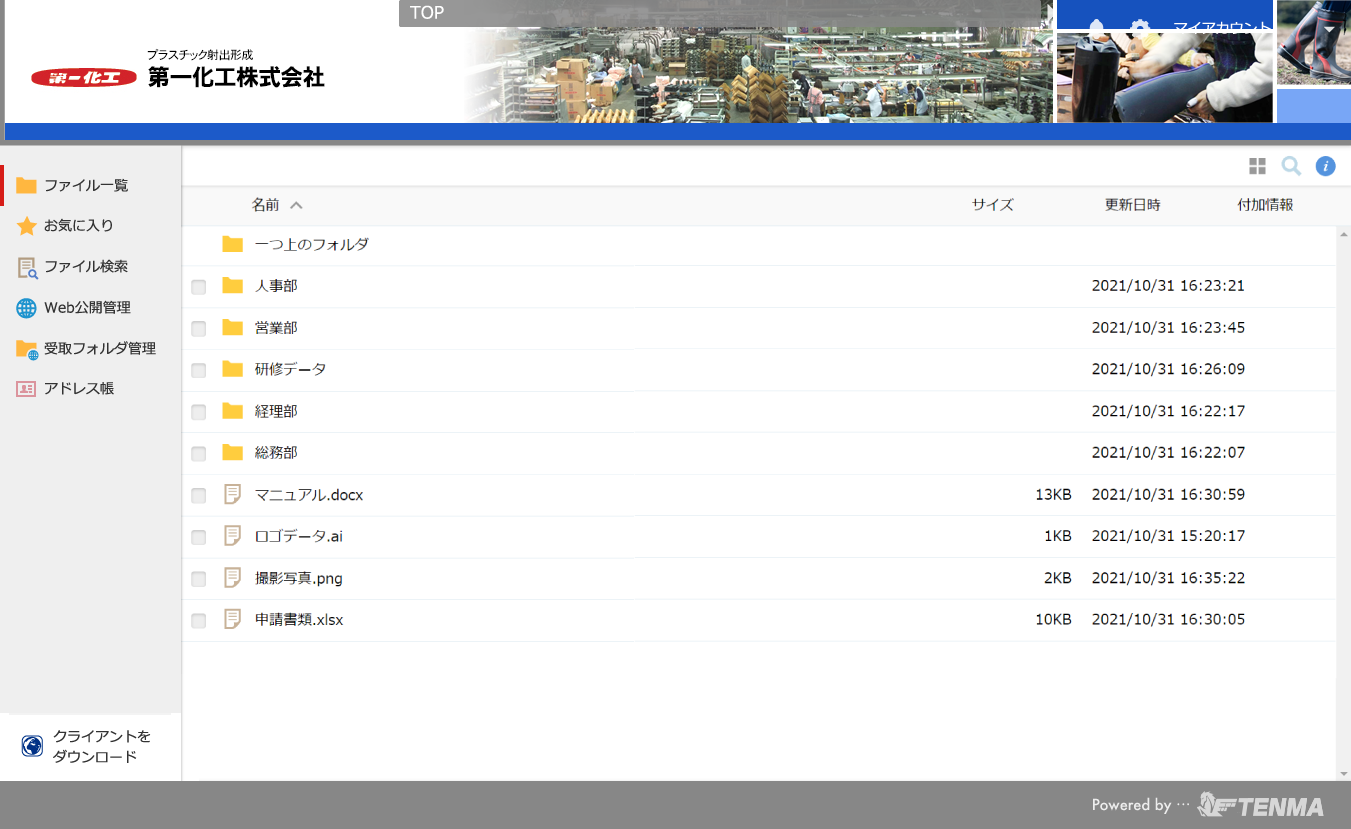Viewport: 1351px width, 829px height.
Task: Go up via 一つ上のフォルダ
Action: coord(311,244)
